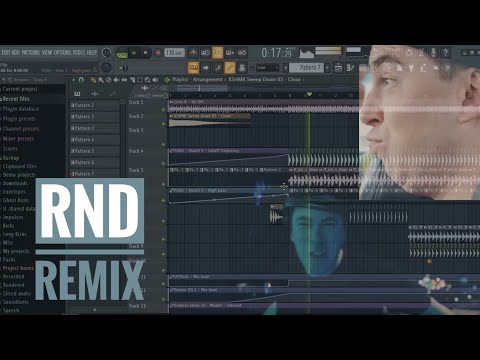
Task: Select the playlist Delete tool
Action: [x=109, y=80]
